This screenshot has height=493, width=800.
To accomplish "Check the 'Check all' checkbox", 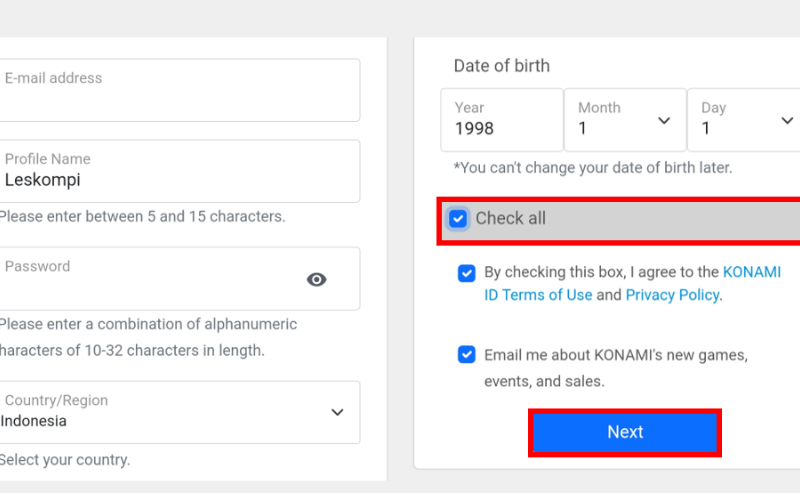I will (458, 219).
